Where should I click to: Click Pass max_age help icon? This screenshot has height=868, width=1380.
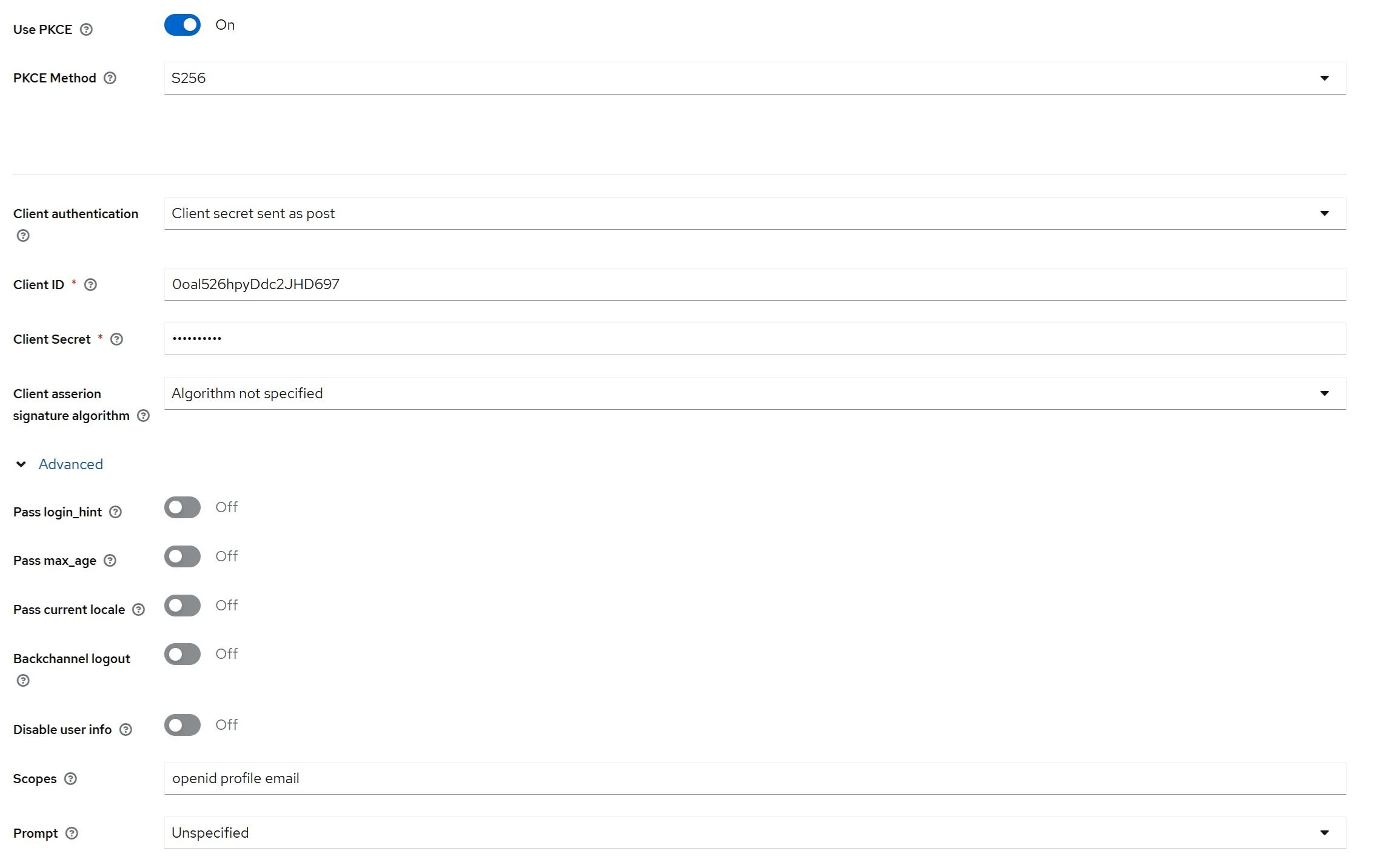point(110,561)
